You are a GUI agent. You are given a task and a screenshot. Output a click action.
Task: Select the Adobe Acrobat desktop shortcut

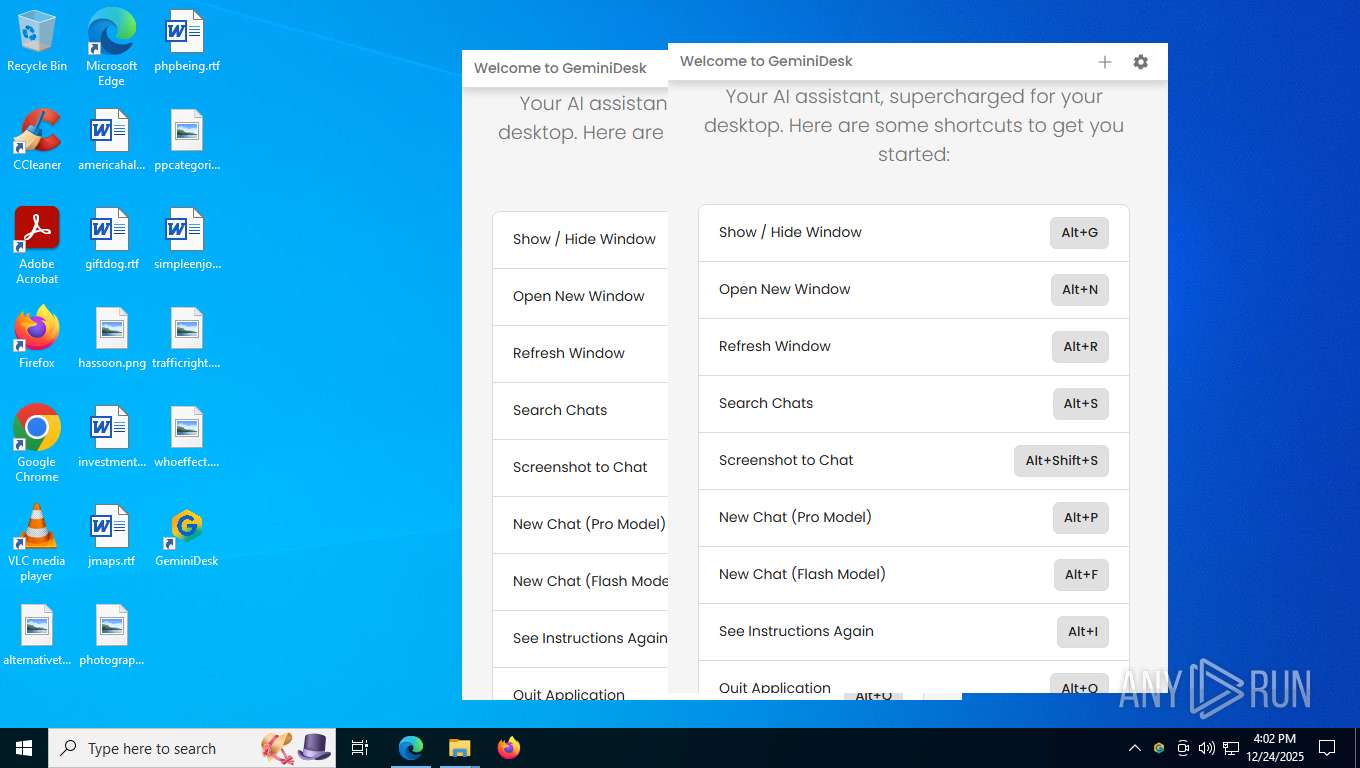[37, 246]
